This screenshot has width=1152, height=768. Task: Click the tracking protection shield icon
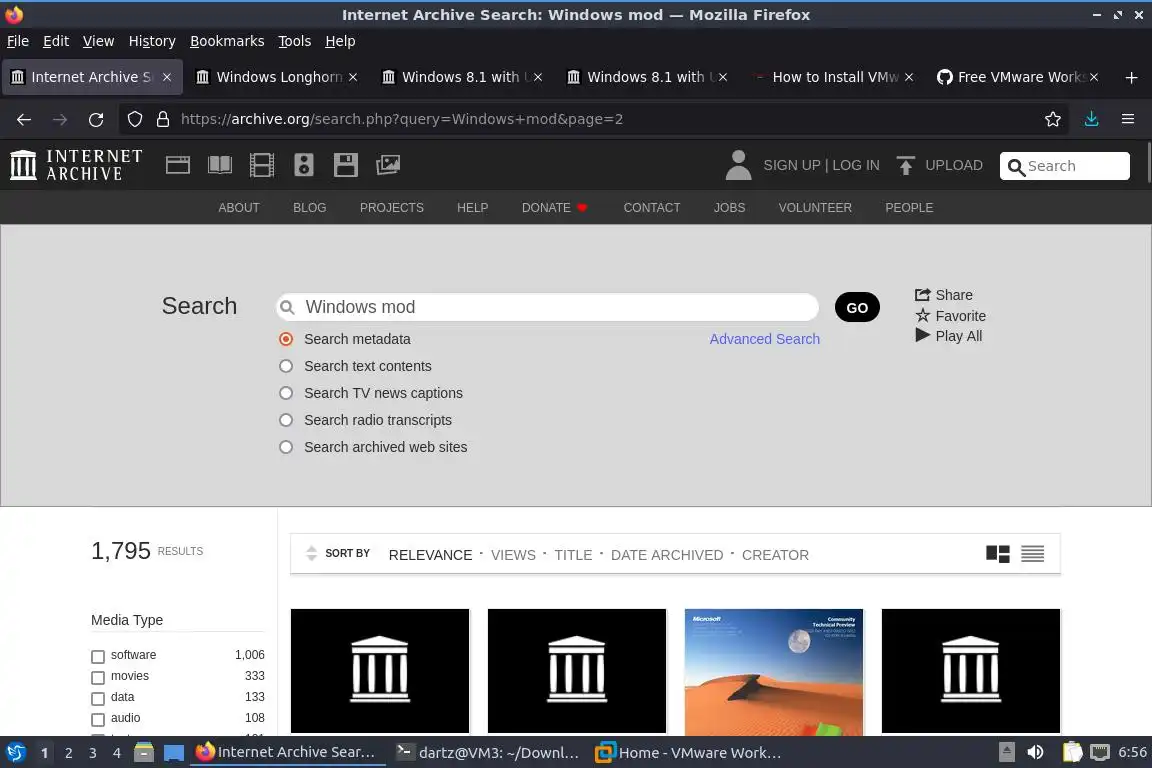pyautogui.click(x=134, y=119)
